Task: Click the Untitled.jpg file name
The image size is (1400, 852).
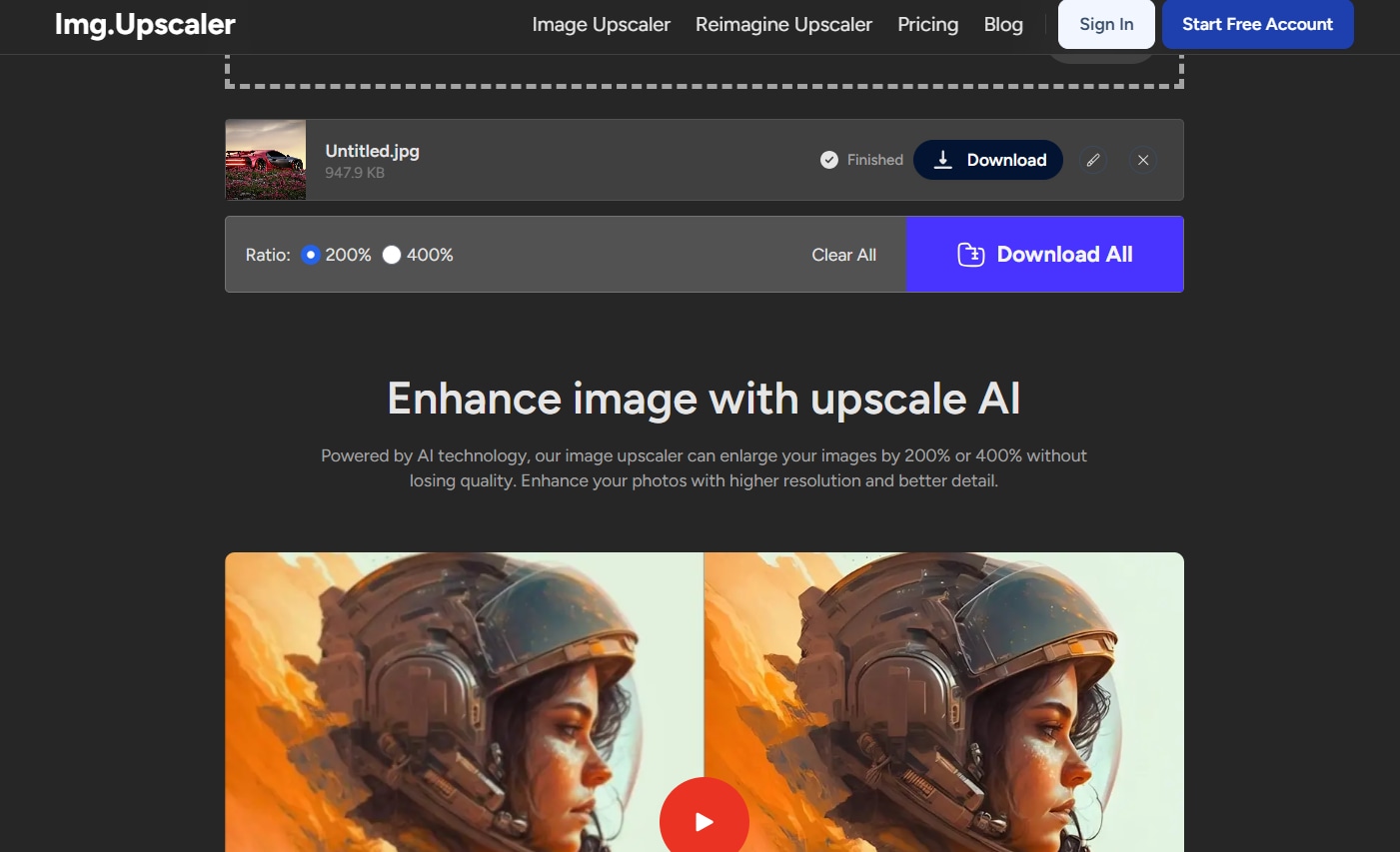Action: pos(372,151)
